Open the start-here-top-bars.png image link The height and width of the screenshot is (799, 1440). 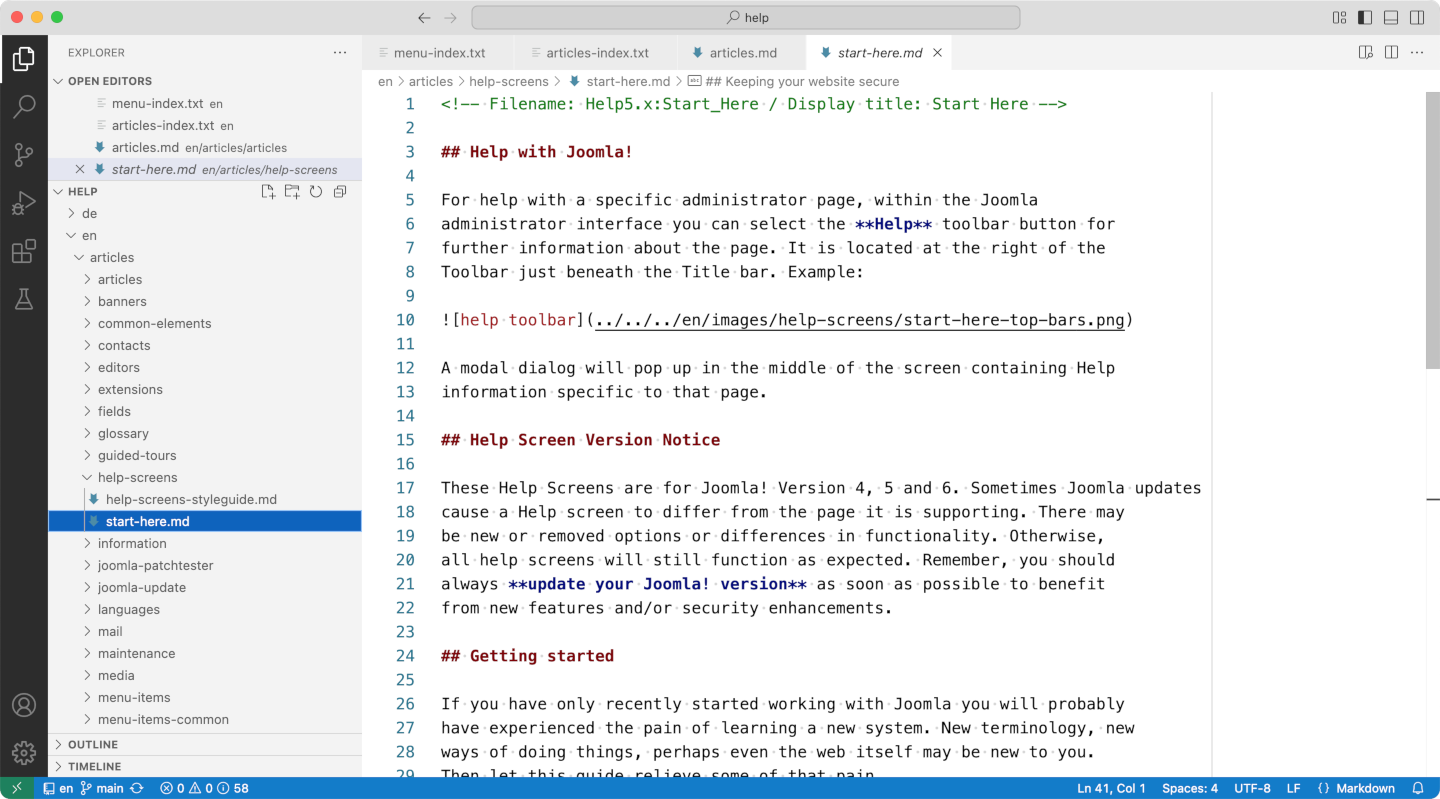(x=860, y=320)
